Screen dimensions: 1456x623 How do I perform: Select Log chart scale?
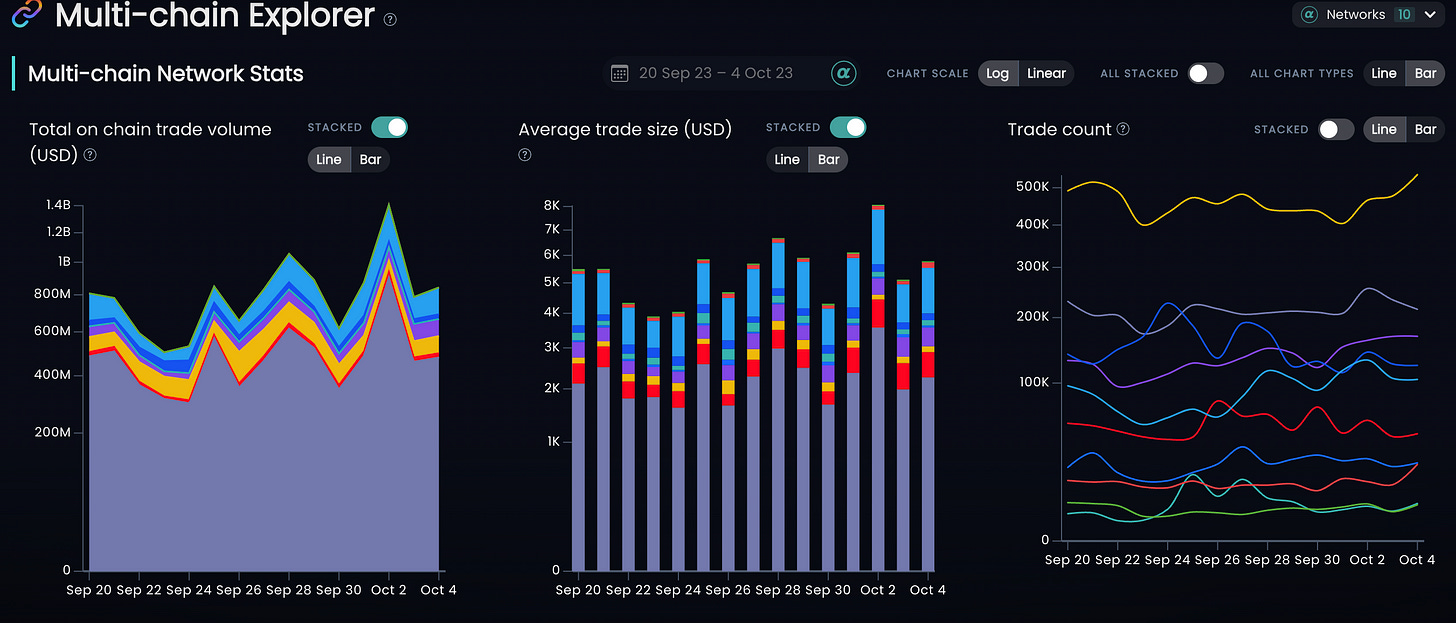pyautogui.click(x=998, y=73)
